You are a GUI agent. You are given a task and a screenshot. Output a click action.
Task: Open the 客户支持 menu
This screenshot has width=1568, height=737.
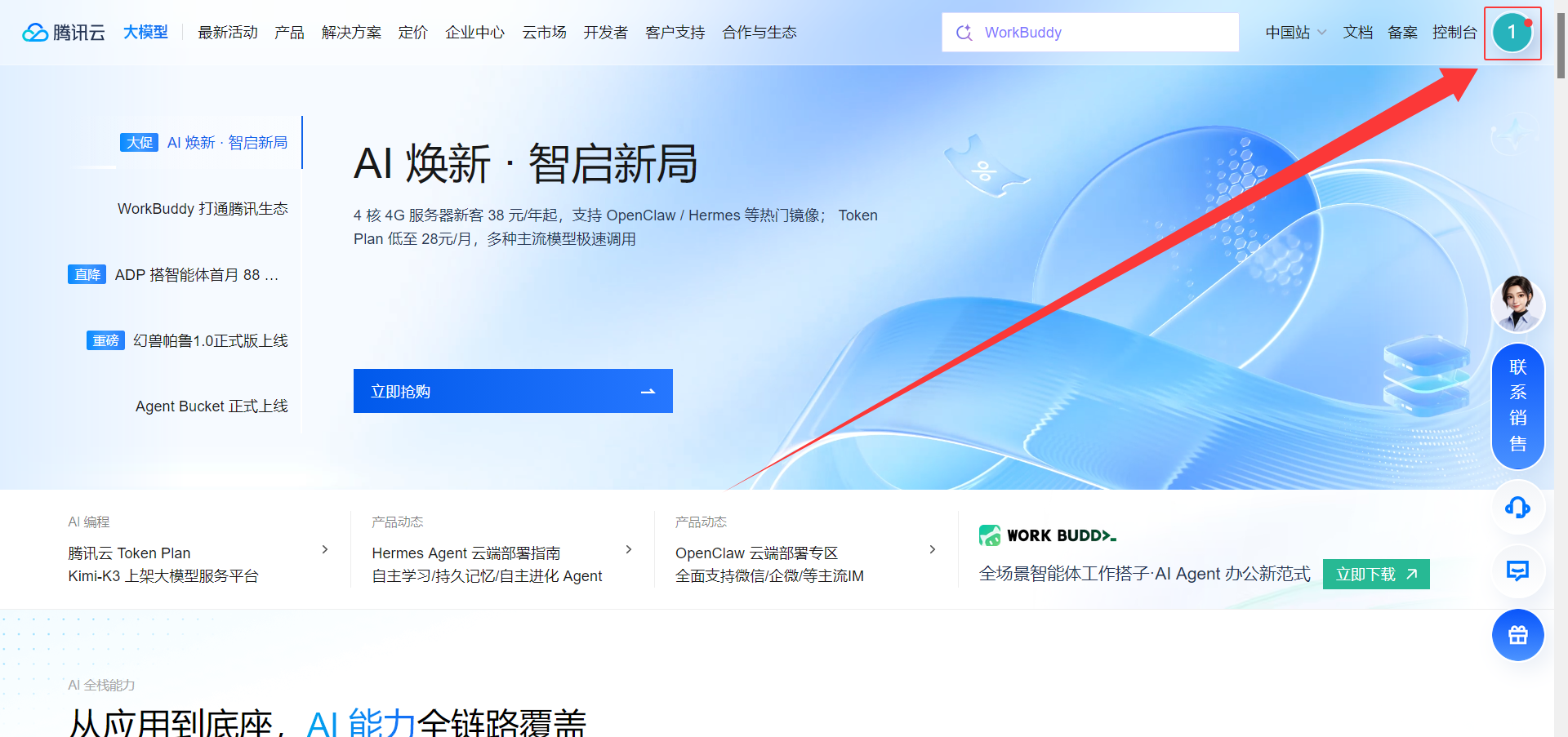[675, 33]
